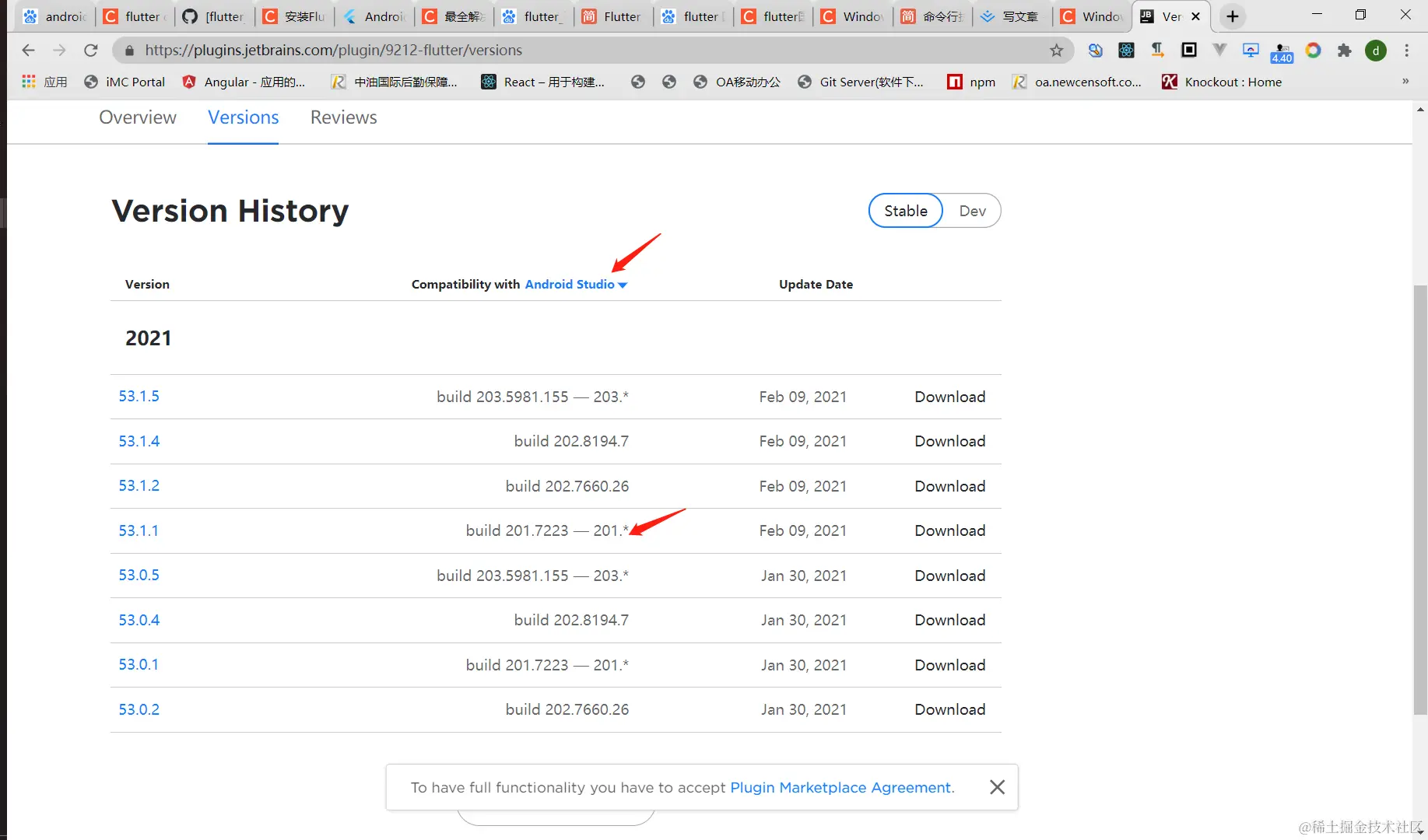Open version 53.0.5 link
The width and height of the screenshot is (1428, 840).
tap(139, 575)
